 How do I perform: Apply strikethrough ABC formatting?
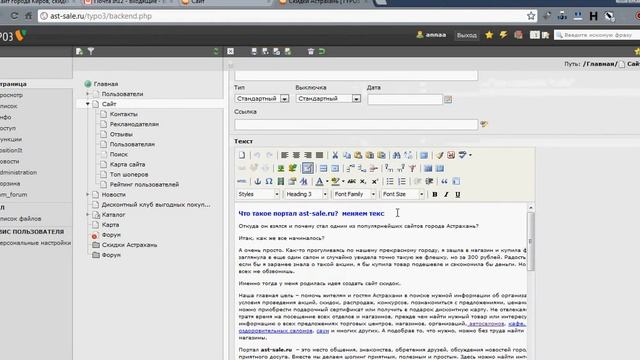click(351, 181)
